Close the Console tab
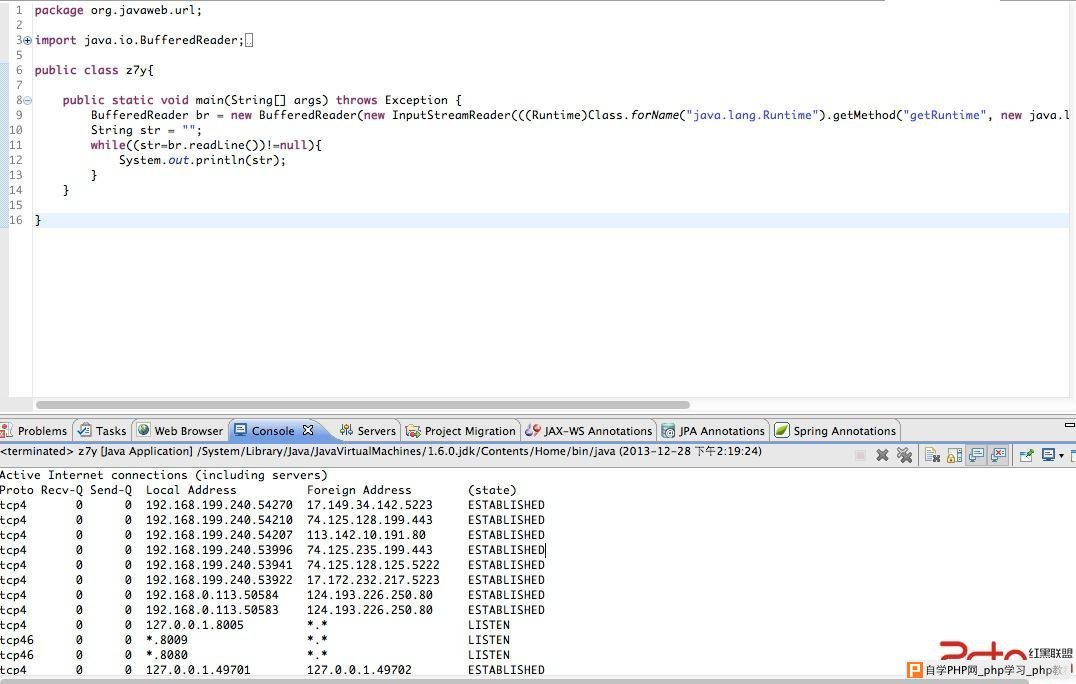Viewport: 1076px width, 684px height. tap(308, 430)
